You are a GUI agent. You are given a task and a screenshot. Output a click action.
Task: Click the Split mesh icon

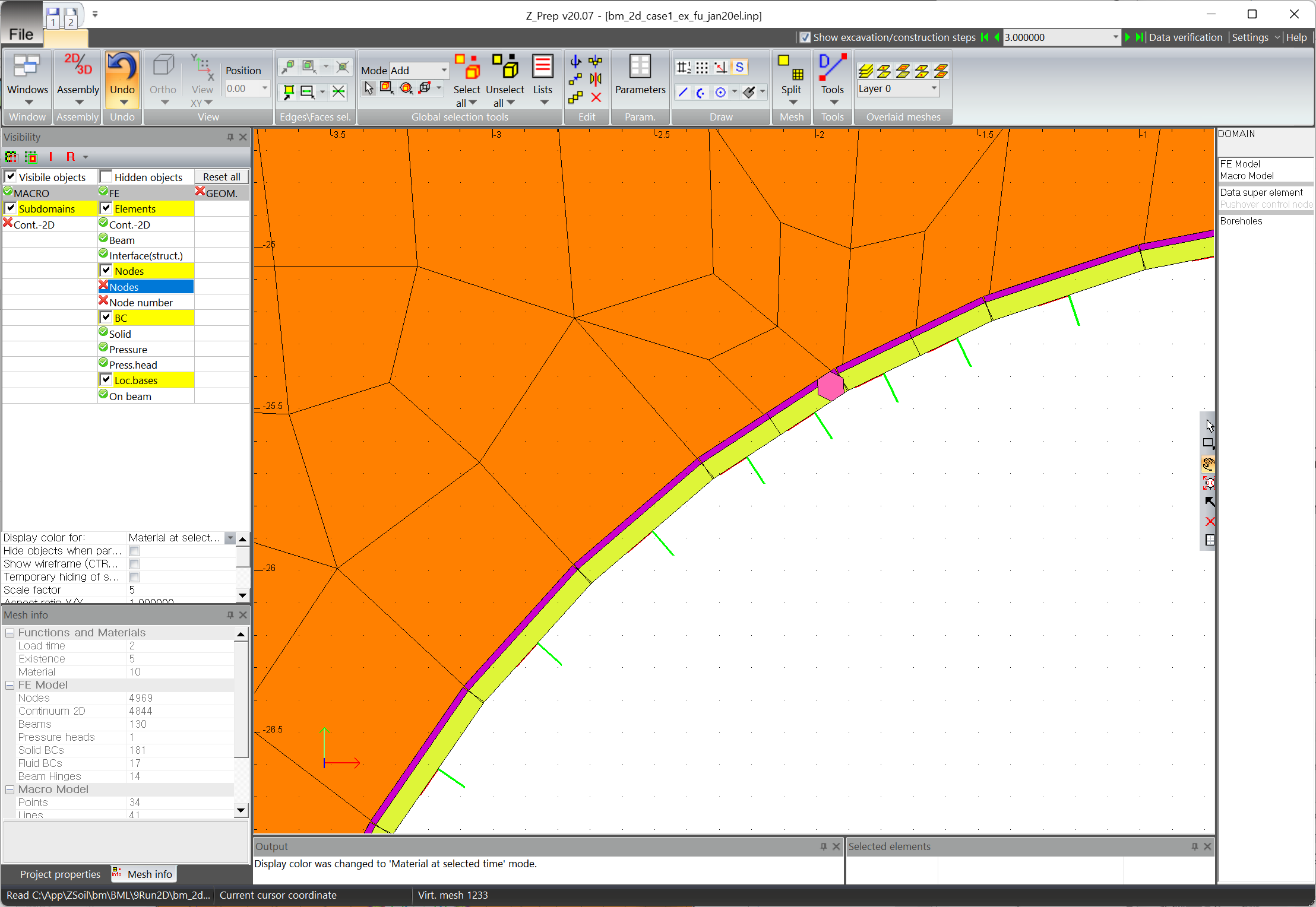coord(790,67)
